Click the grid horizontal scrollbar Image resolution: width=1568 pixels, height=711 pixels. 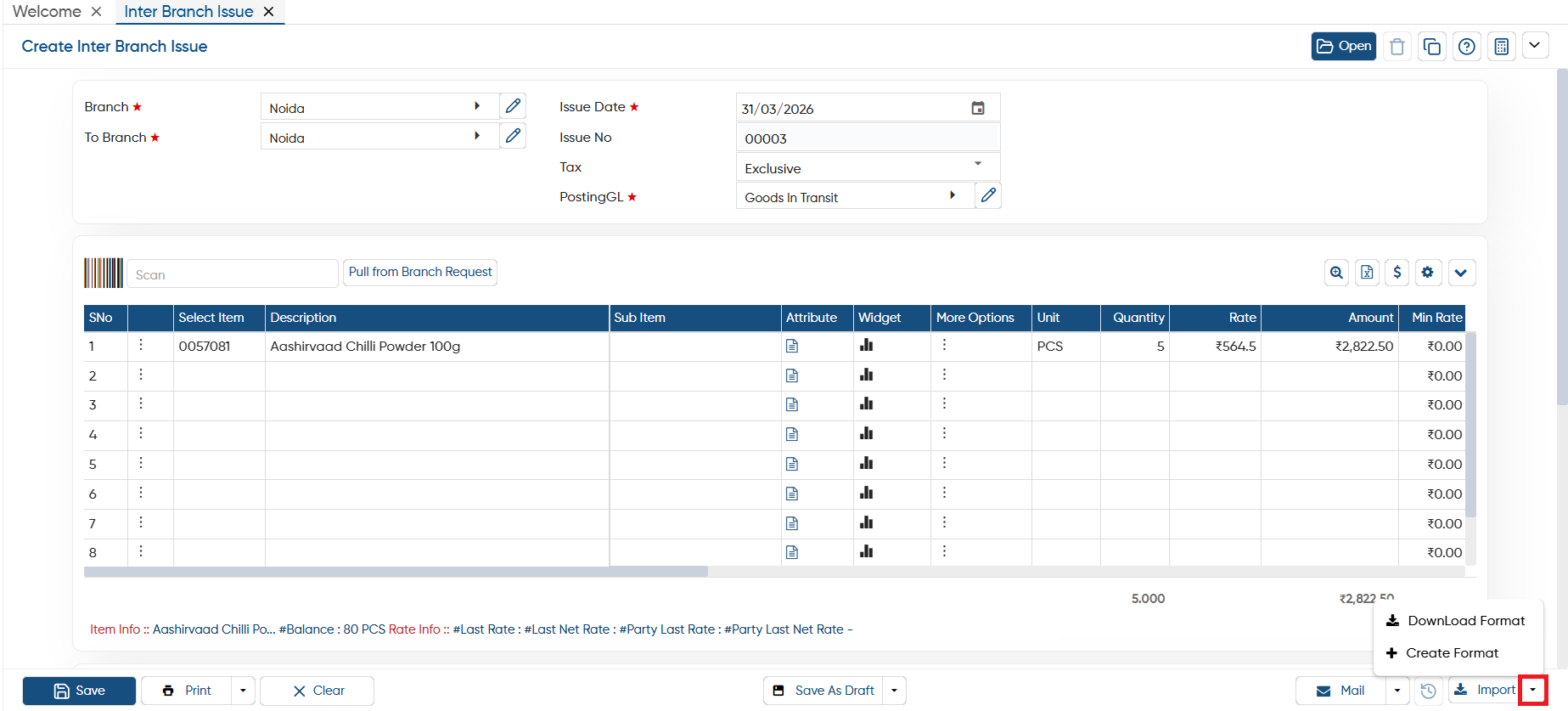click(x=396, y=572)
